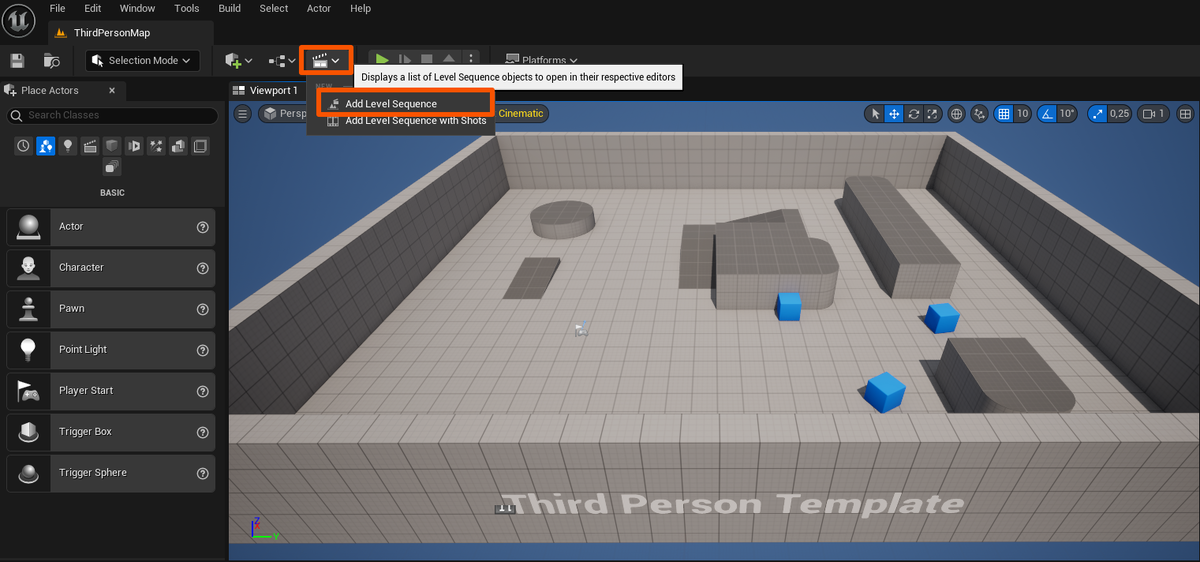Open the Perspective view mode dropdown
Image resolution: width=1200 pixels, height=562 pixels.
pos(284,114)
